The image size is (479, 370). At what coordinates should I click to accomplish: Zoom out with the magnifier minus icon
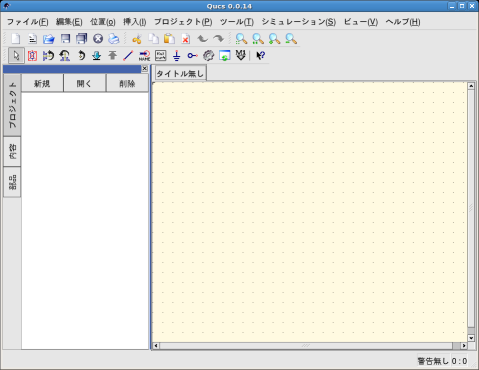291,39
